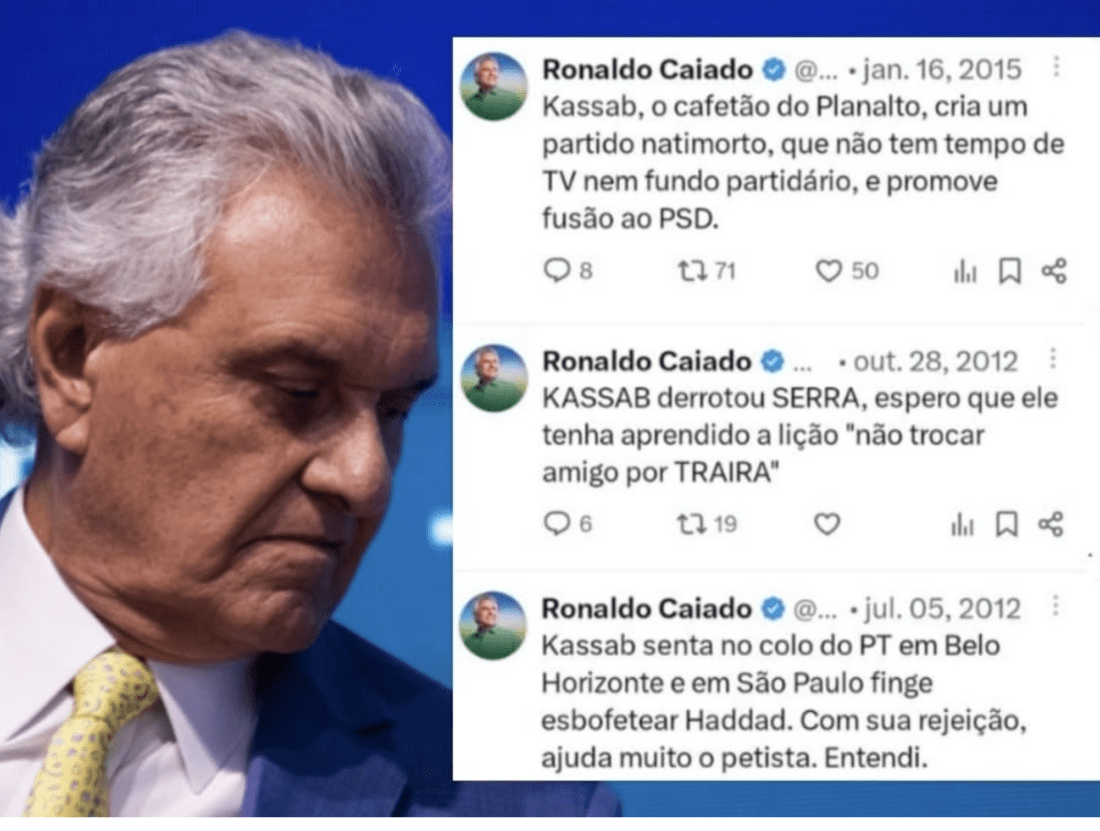Open the jan. 16, 2015 date link

pos(942,69)
